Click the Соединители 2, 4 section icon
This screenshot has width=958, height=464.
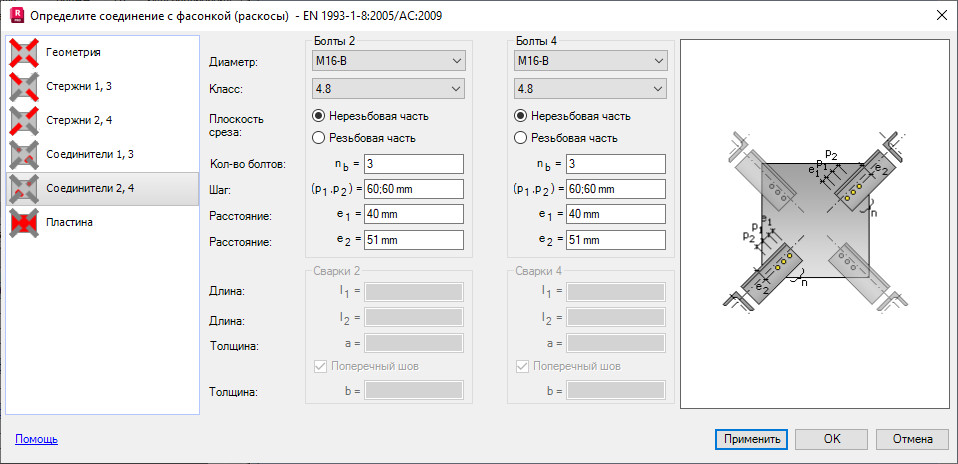click(x=24, y=188)
